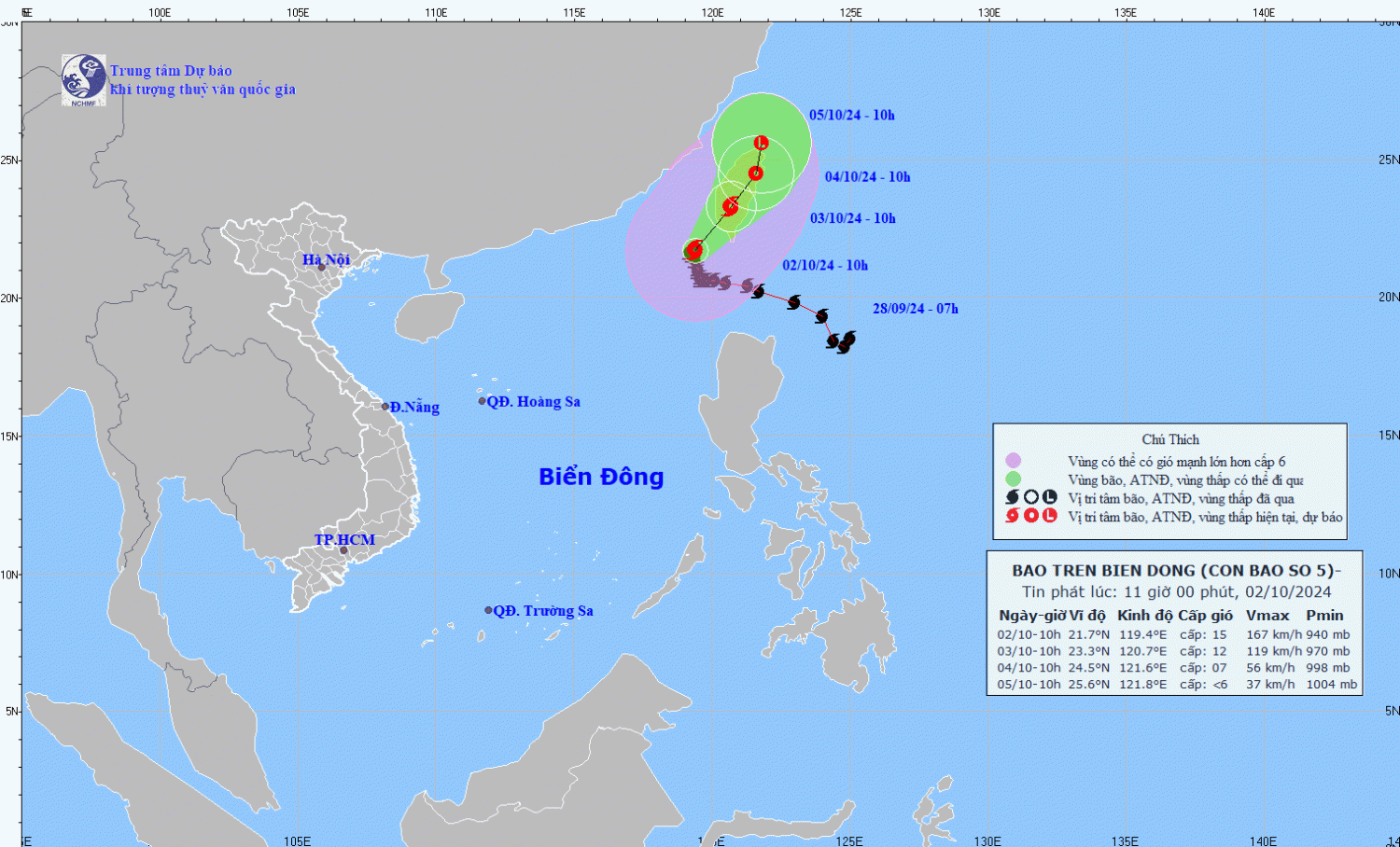The width and height of the screenshot is (1400, 847).
Task: Click the red storm symbol in the legend
Action: pos(1013,516)
